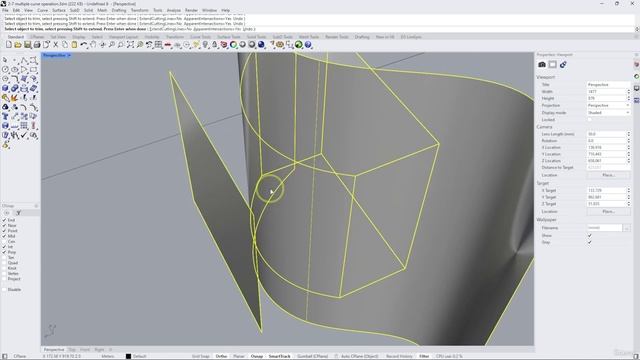Viewport: 640px width, 360px height.
Task: Open the Perspective viewport title menu arrow
Action: tap(69, 55)
